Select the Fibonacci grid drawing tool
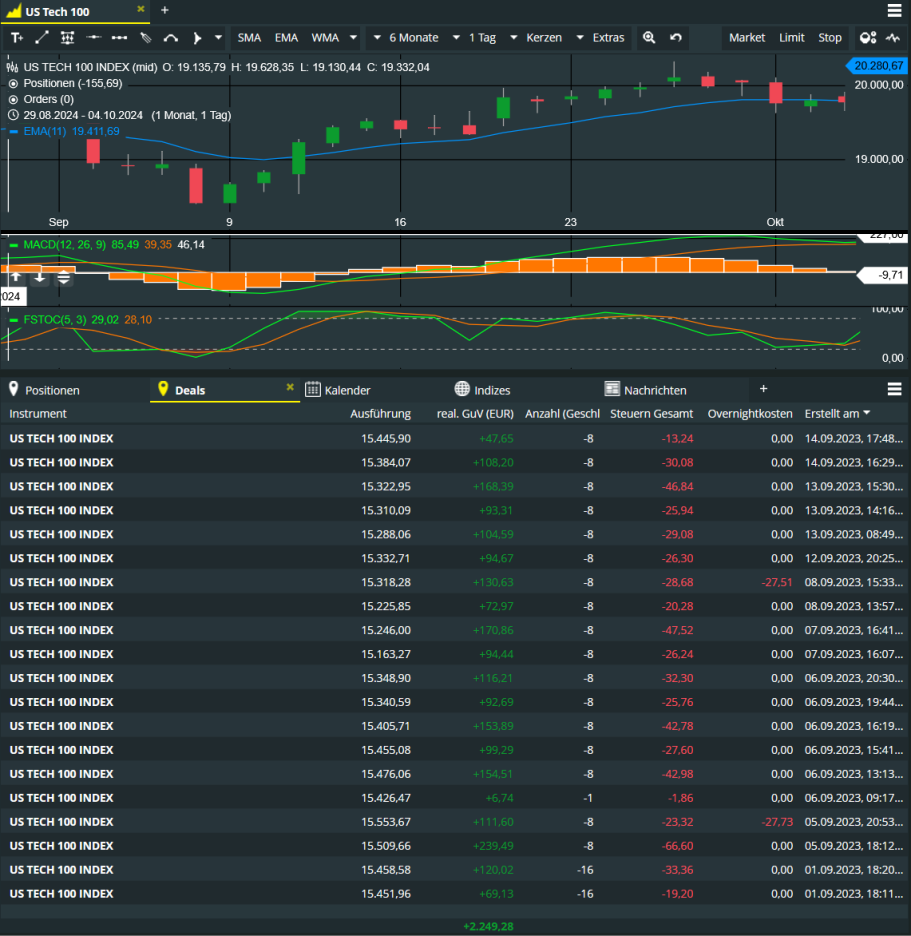The width and height of the screenshot is (911, 936). pos(67,38)
